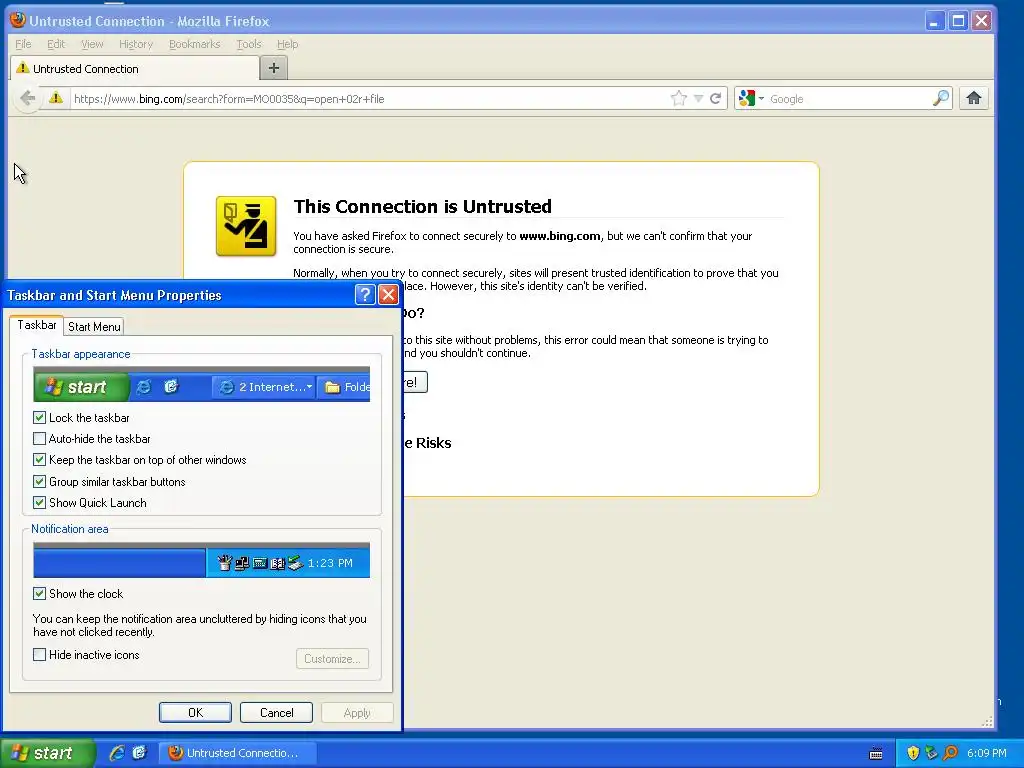Open a new tab with the plus button

coord(274,68)
